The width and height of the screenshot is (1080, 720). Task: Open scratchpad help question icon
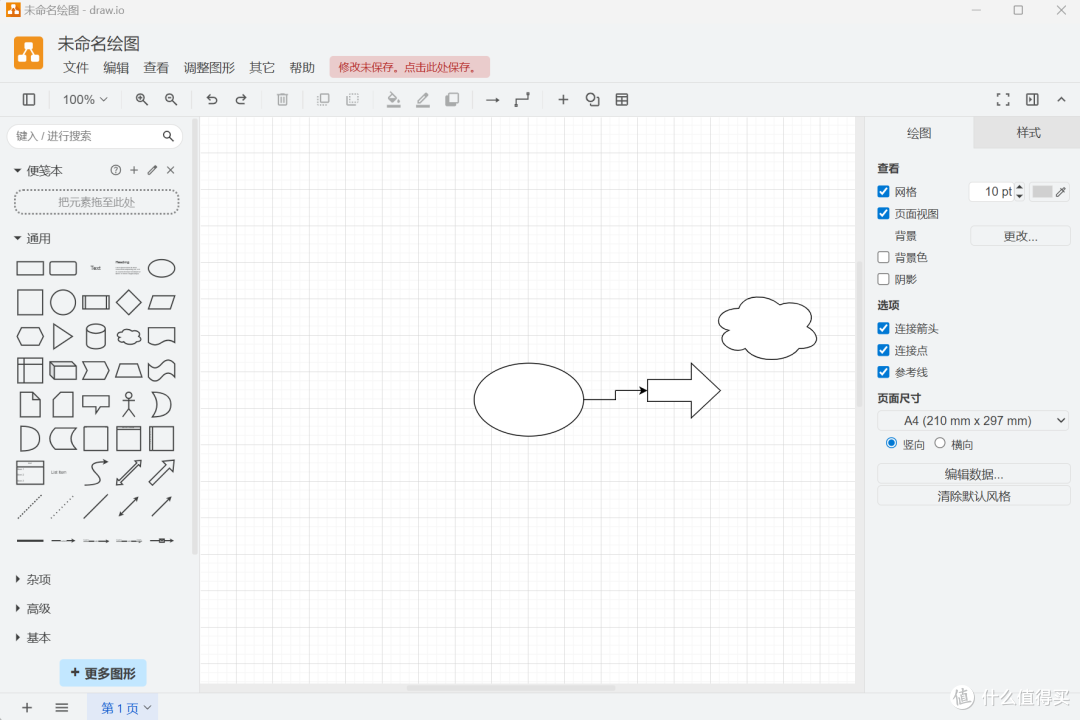click(x=116, y=170)
